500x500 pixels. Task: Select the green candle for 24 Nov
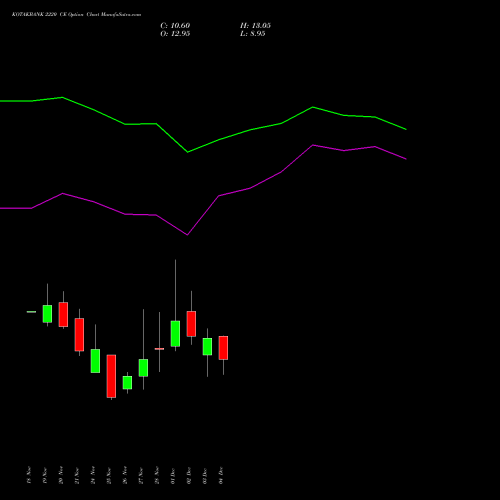coord(95,361)
